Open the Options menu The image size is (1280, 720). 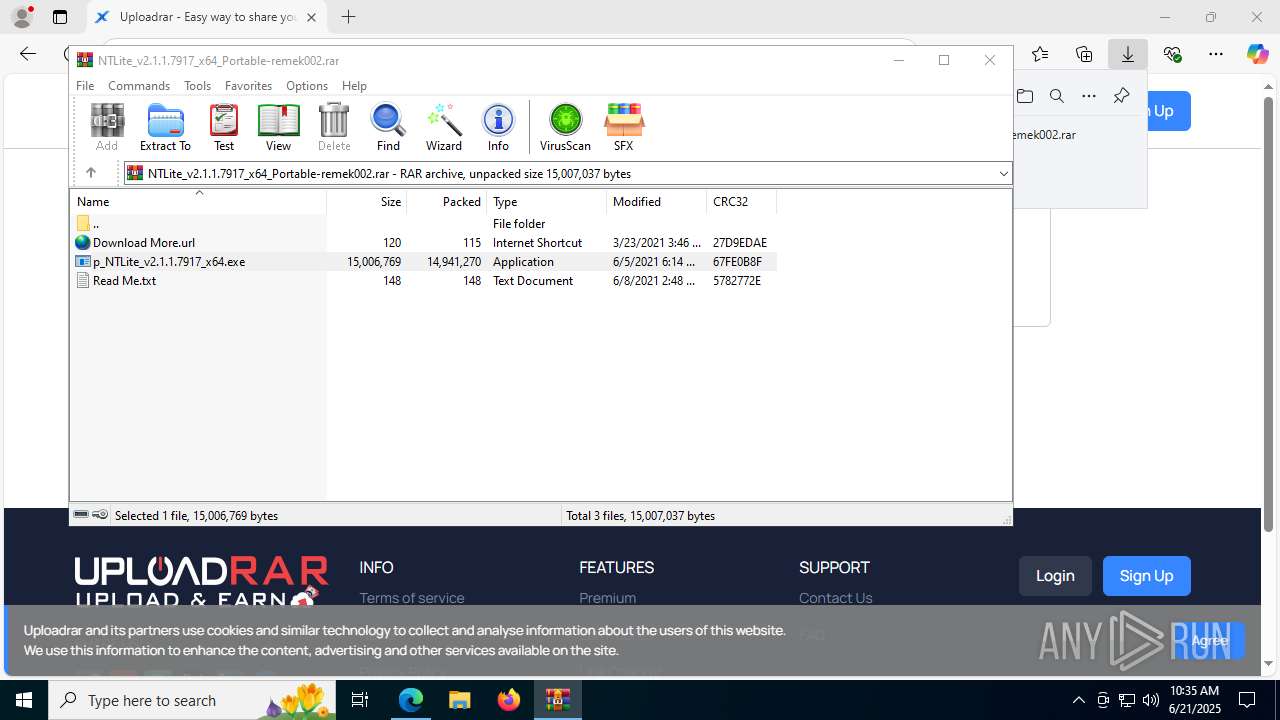(x=306, y=86)
